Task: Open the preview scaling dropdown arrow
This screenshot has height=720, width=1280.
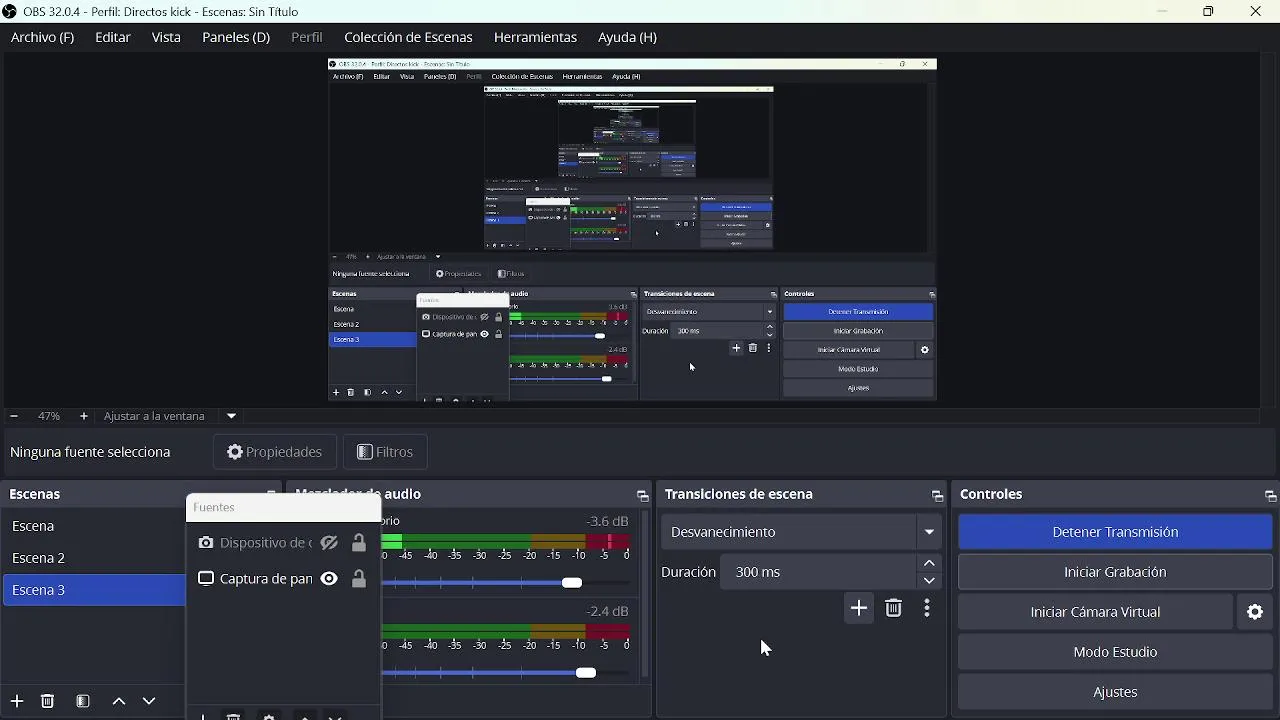Action: point(231,416)
